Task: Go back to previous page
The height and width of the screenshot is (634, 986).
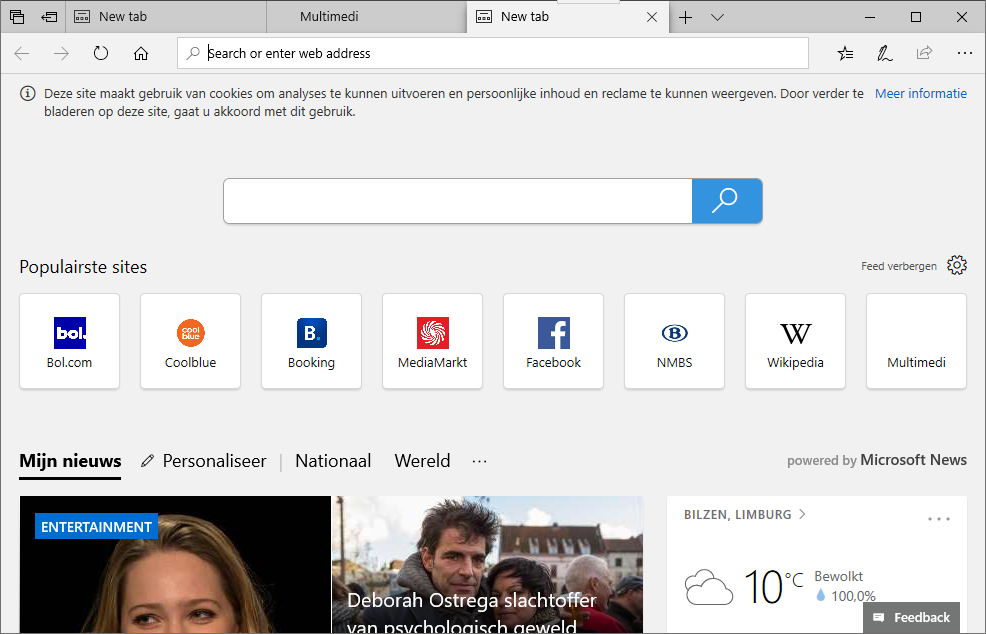Action: point(22,53)
